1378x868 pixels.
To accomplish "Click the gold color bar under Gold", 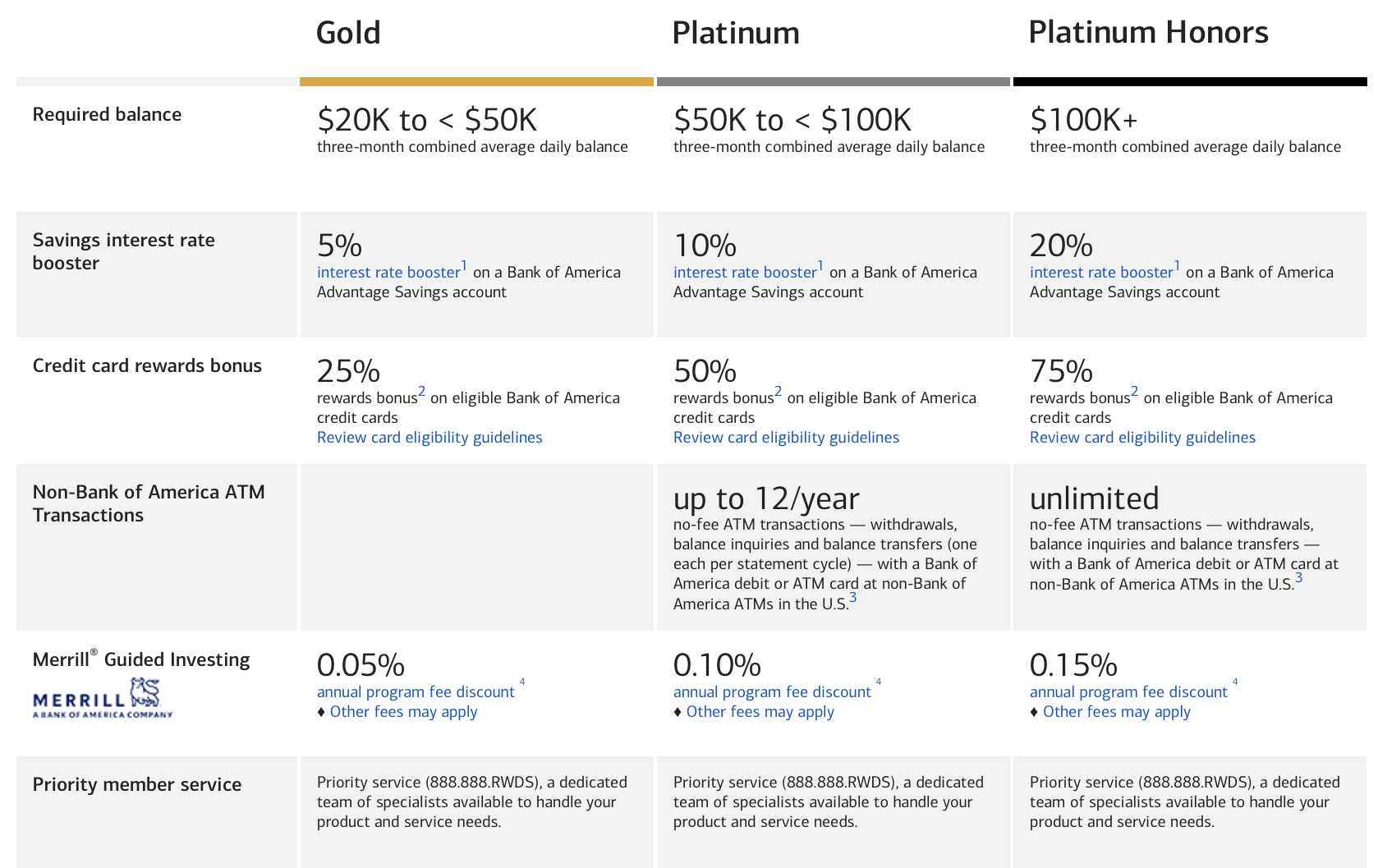I will click(x=476, y=82).
